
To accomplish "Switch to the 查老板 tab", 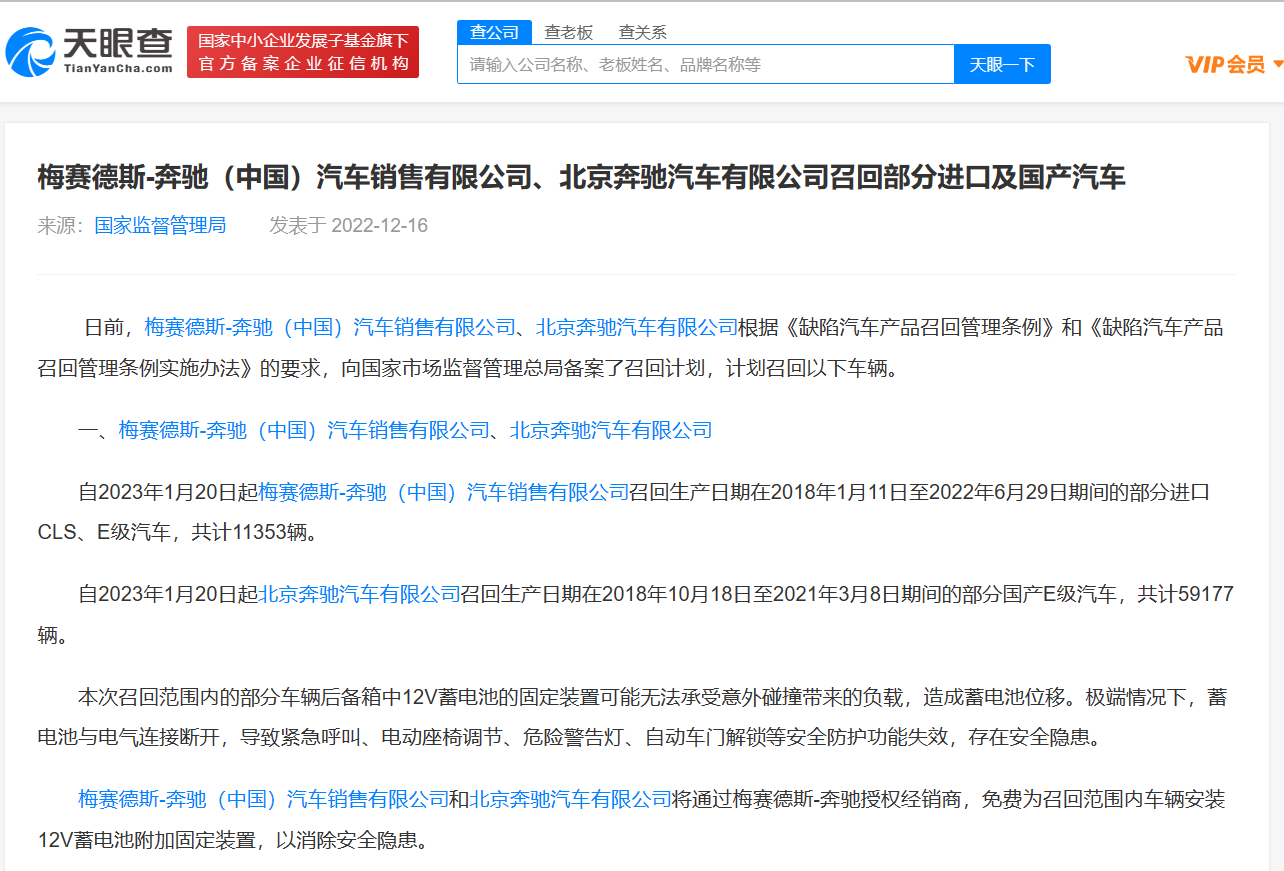I will pos(569,32).
